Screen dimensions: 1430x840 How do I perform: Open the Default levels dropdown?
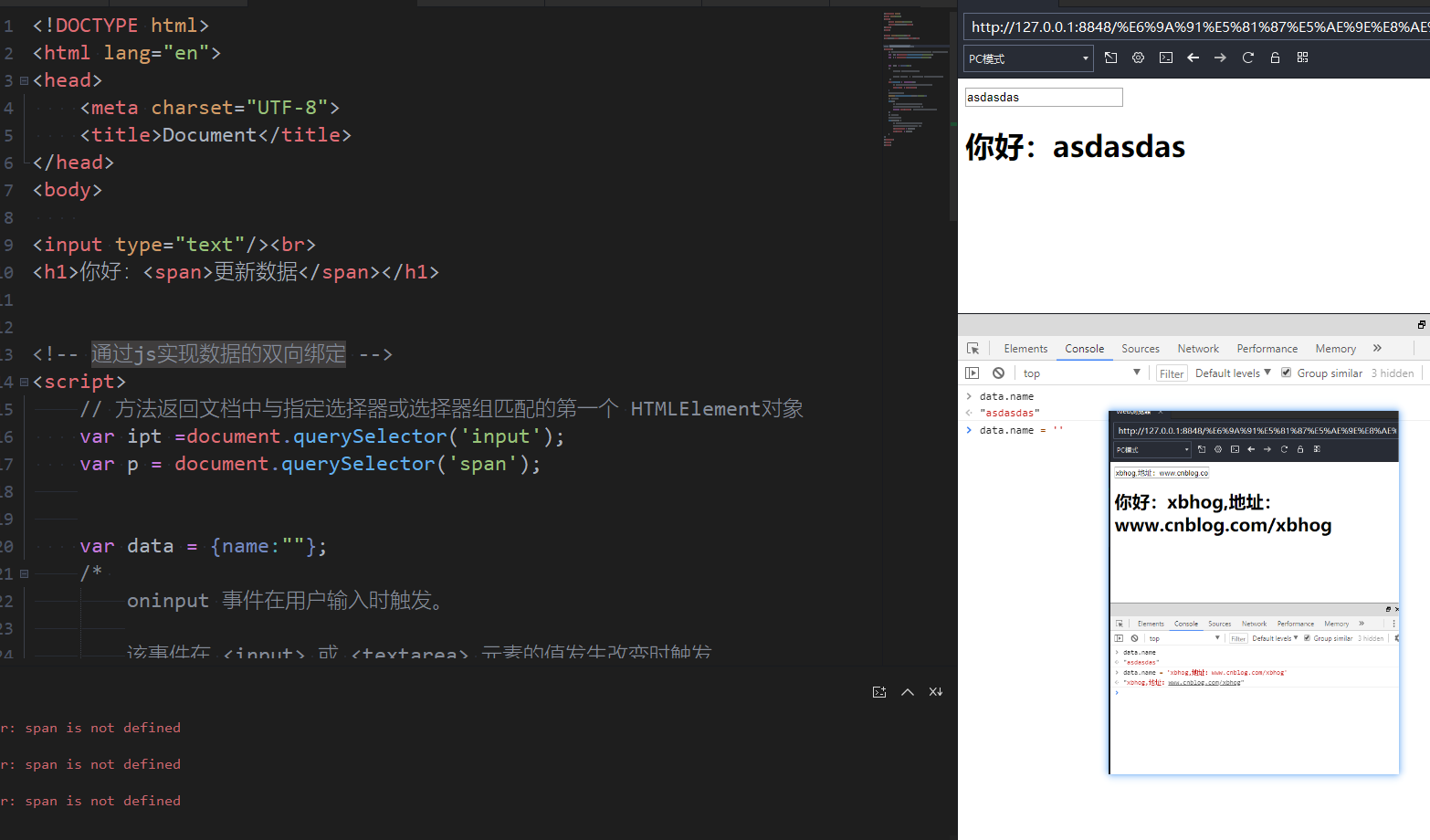point(1233,373)
